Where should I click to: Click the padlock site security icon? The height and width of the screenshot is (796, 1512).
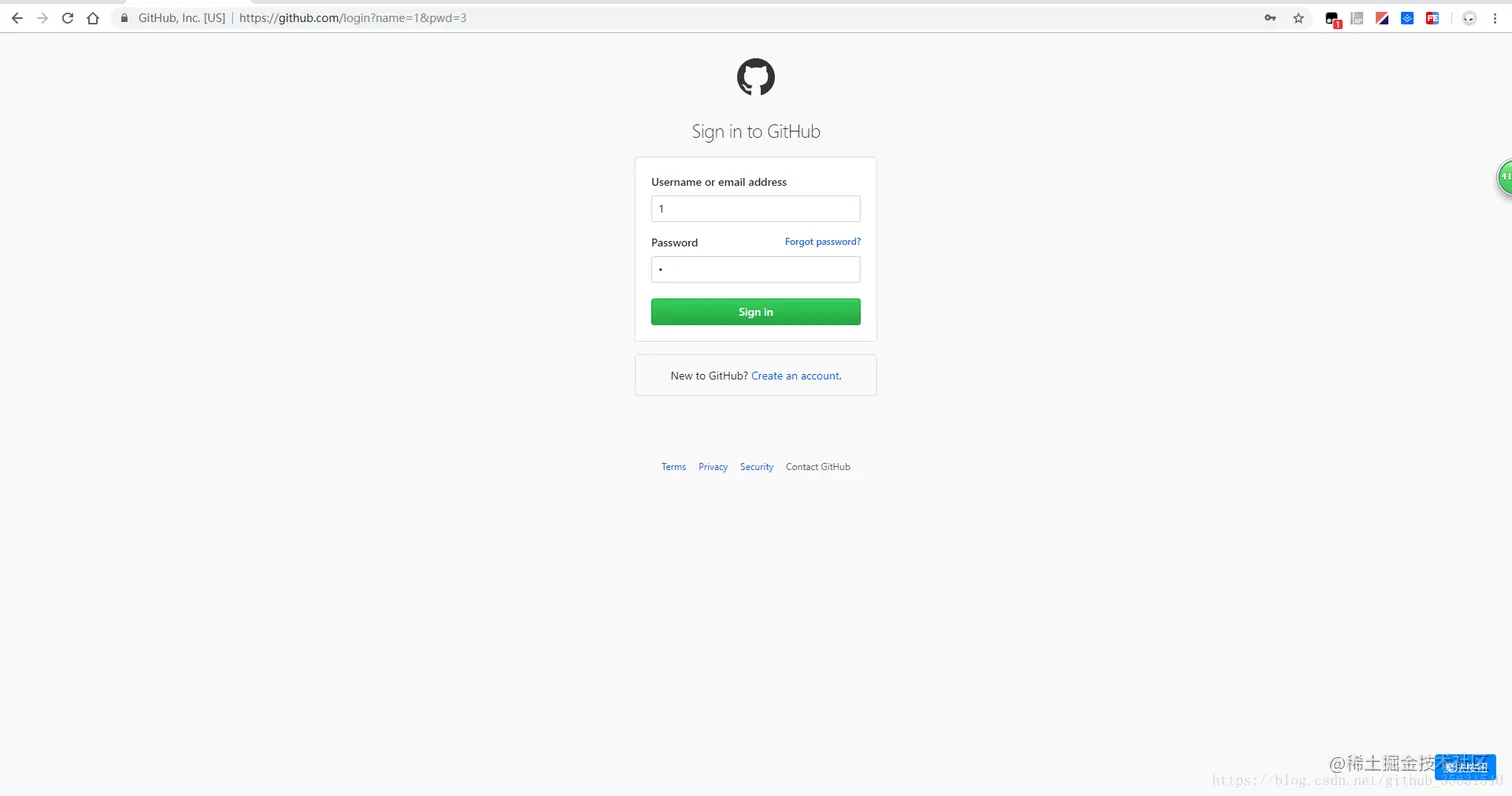[125, 18]
